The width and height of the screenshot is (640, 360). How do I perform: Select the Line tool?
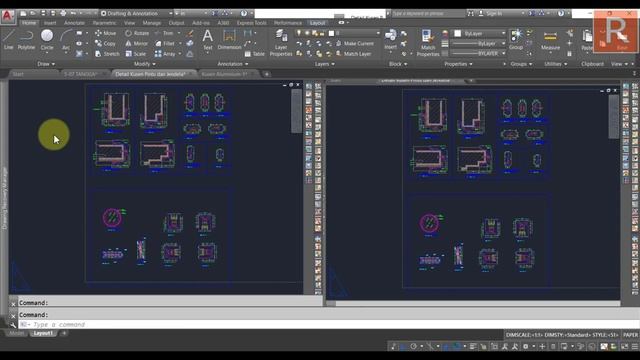tap(9, 40)
